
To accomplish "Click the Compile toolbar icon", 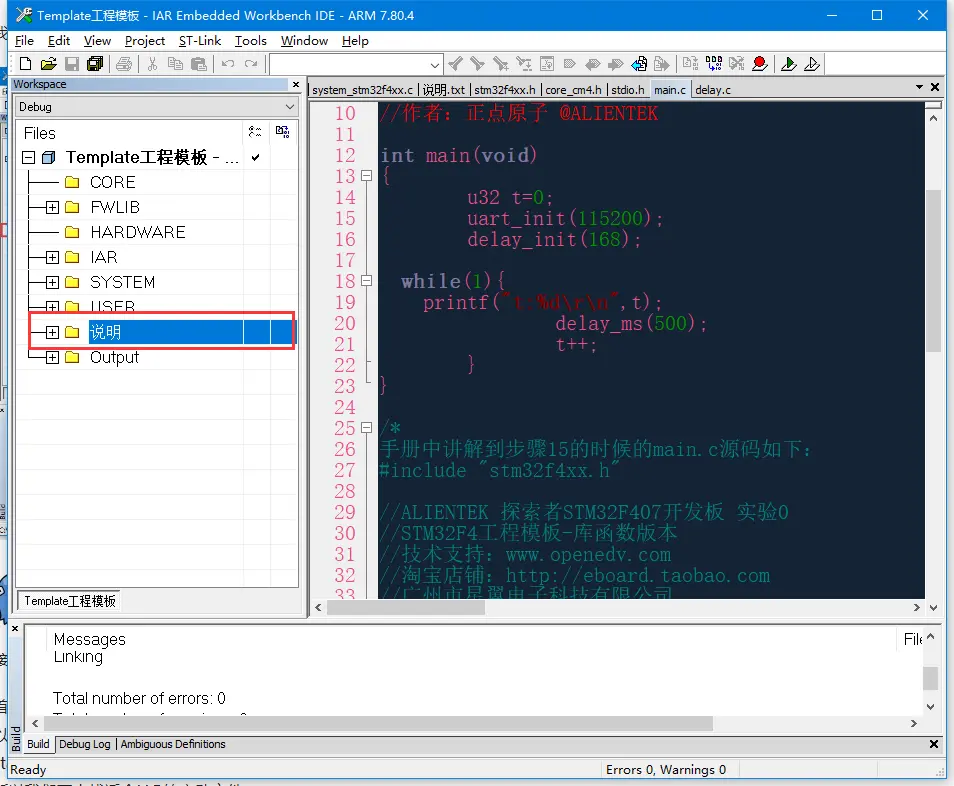I will click(x=691, y=64).
